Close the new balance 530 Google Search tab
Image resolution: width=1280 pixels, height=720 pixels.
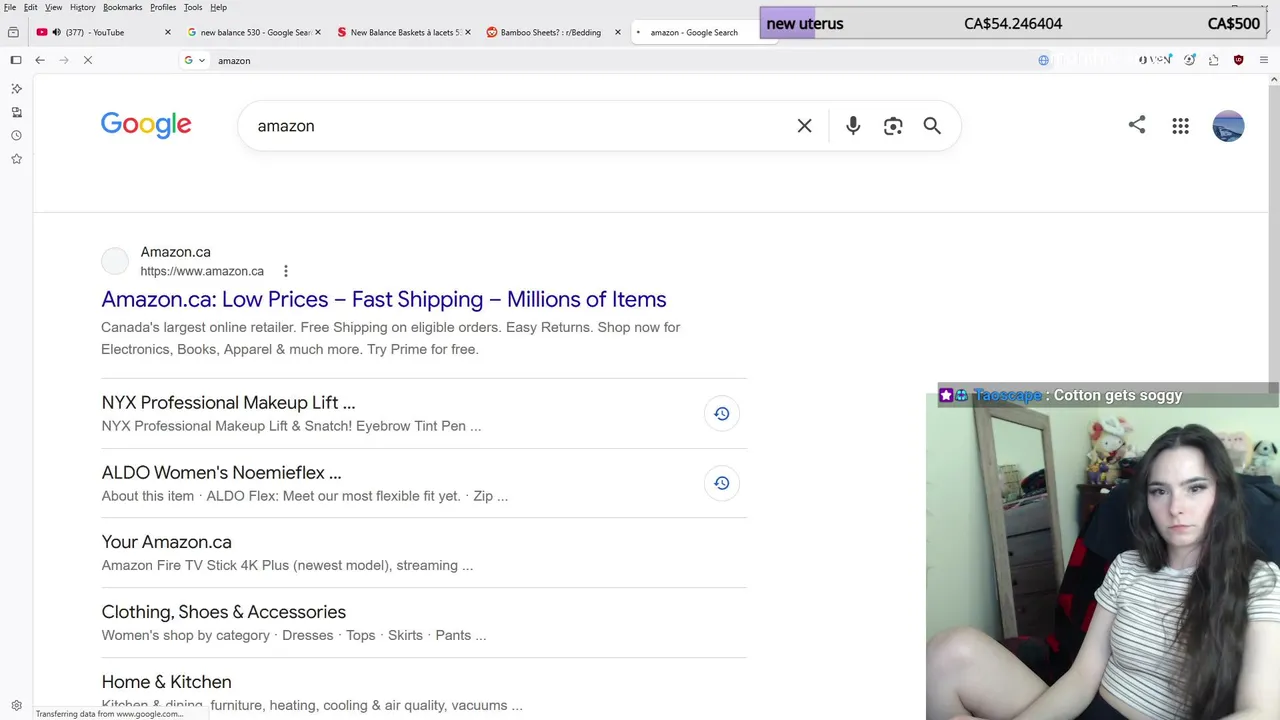(x=318, y=32)
